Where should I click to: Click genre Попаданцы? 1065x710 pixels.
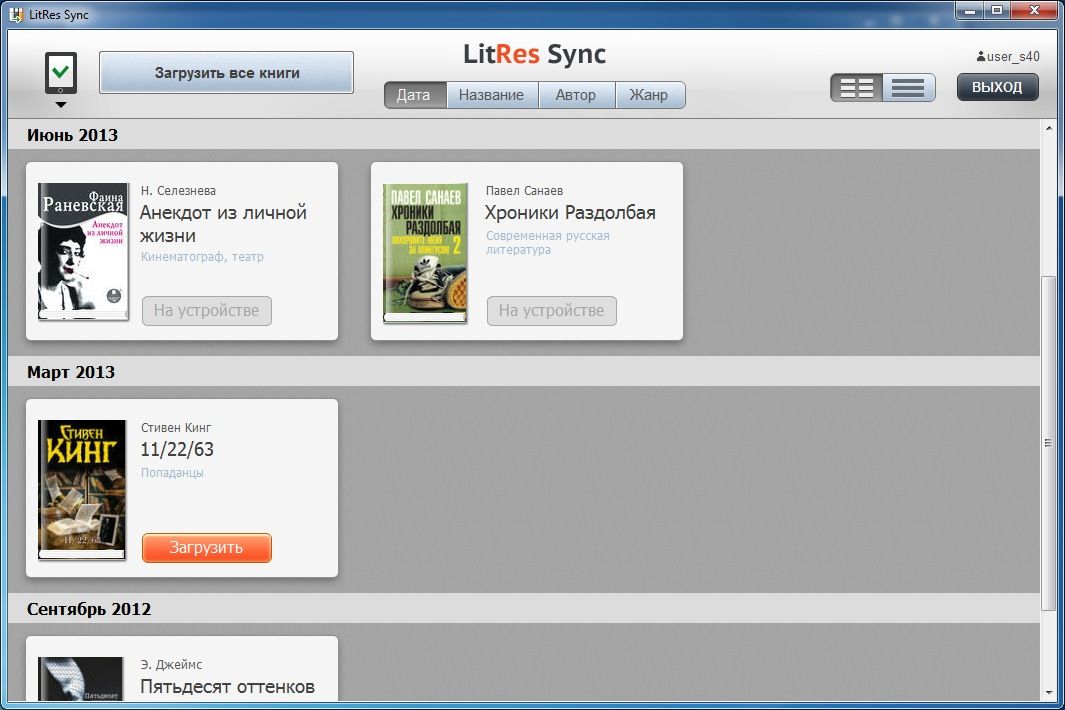coord(172,473)
